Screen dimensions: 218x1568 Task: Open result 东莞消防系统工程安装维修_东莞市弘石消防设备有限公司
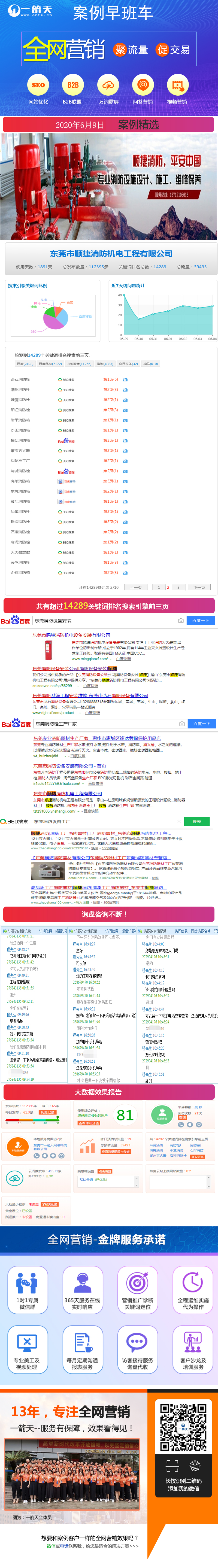point(90,696)
